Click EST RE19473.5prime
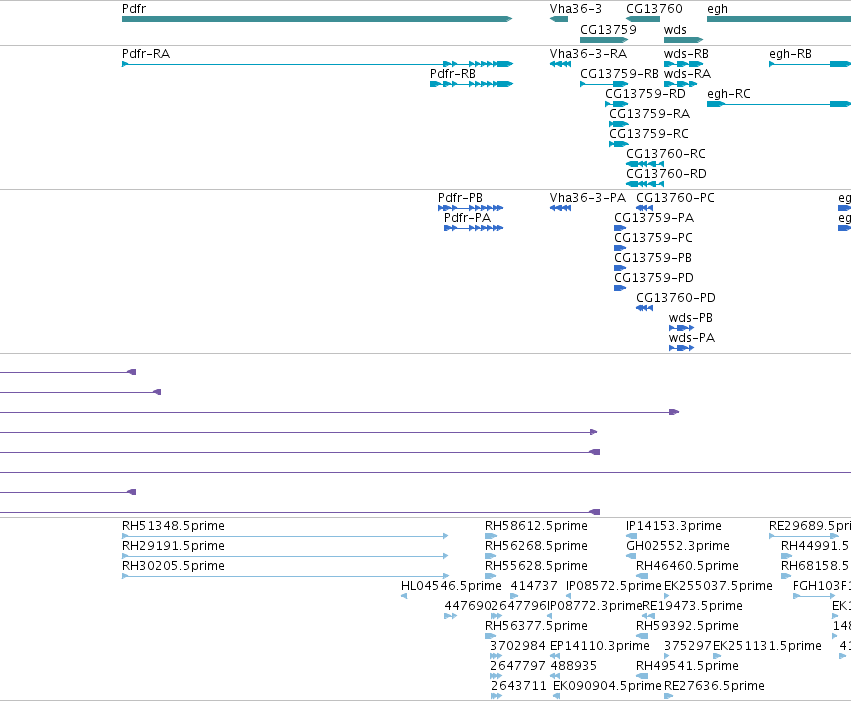The height and width of the screenshot is (701, 851). (648, 616)
